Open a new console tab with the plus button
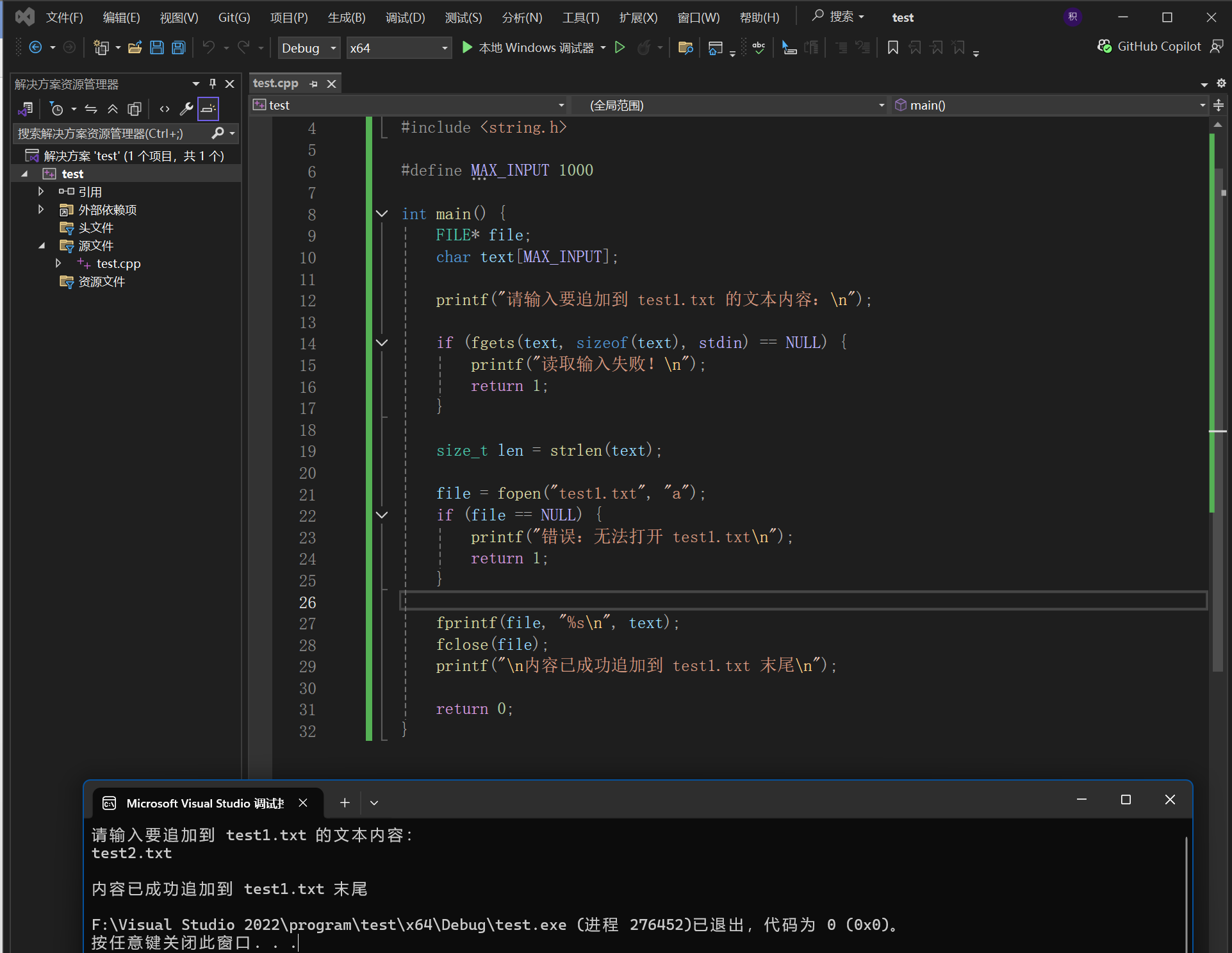Image resolution: width=1232 pixels, height=953 pixels. pos(345,802)
